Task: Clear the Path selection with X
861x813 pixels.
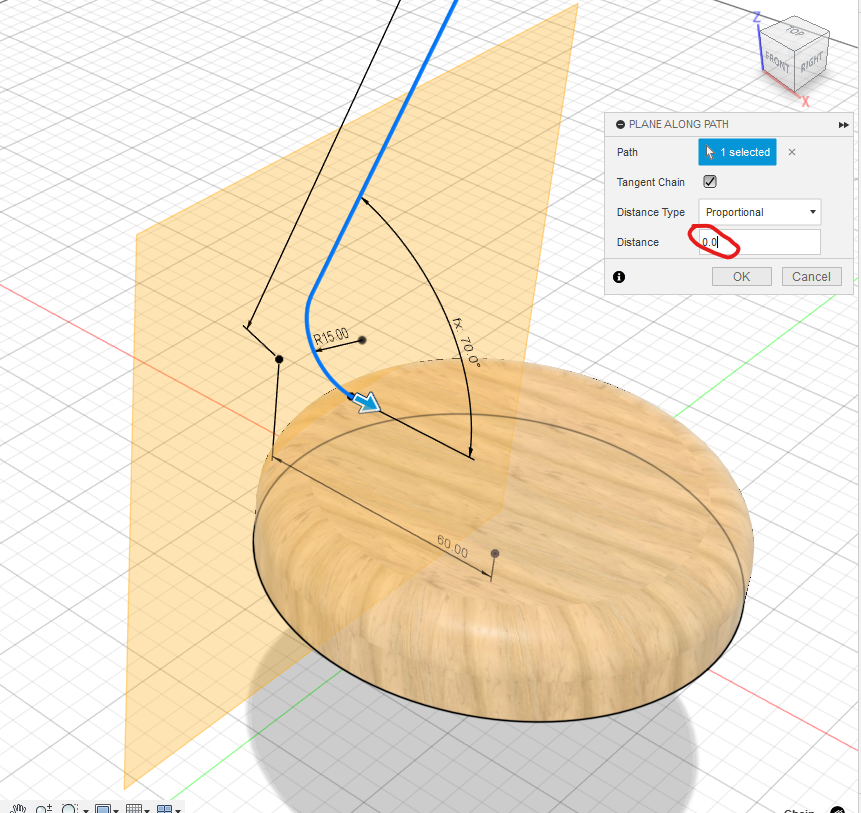Action: pos(792,152)
